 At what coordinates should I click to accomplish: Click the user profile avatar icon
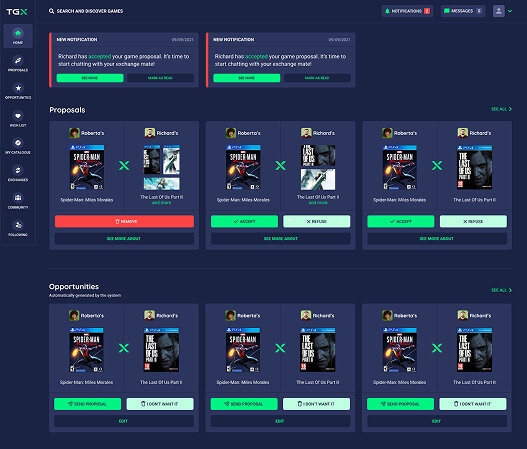[x=498, y=11]
